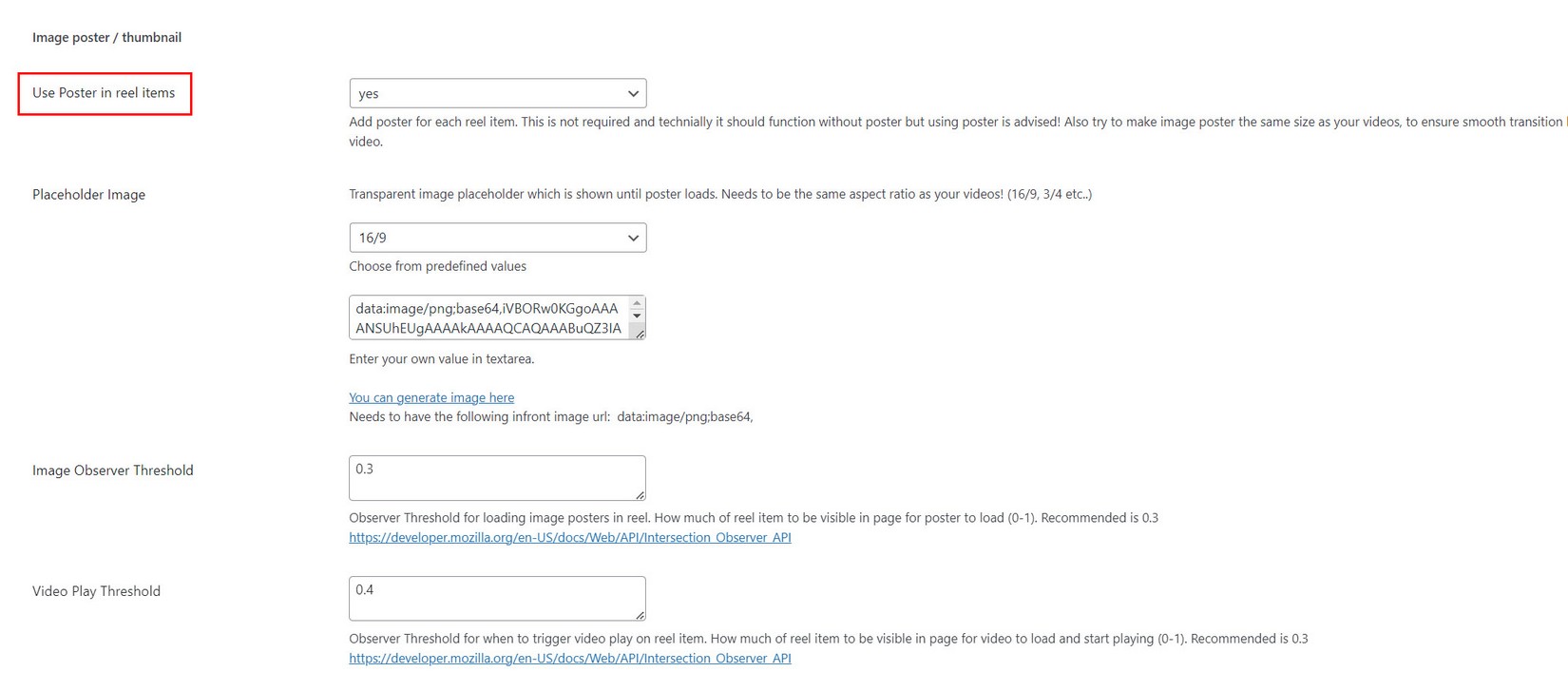Click the 'Use Poster in reel items' label
1568x691 pixels.
coord(104,93)
